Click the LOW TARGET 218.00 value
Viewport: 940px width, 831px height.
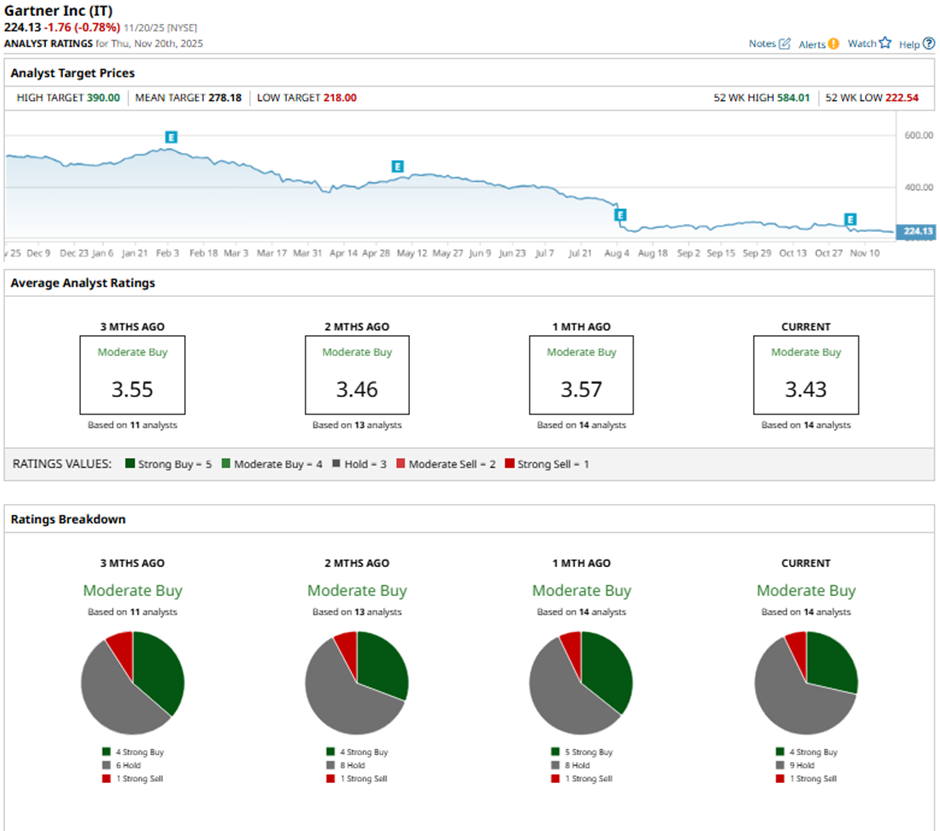coord(340,98)
